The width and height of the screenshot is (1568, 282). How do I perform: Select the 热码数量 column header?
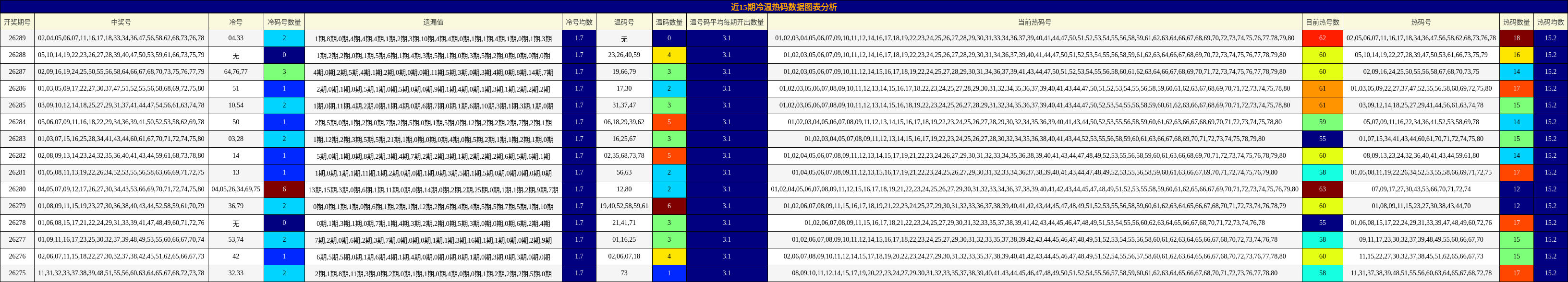point(1516,22)
